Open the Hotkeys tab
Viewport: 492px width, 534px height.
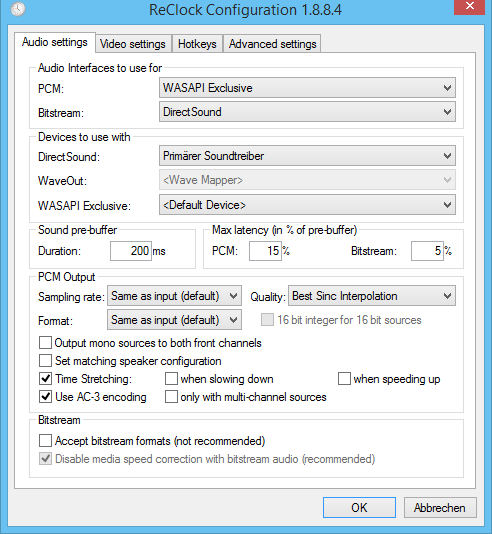(x=197, y=44)
